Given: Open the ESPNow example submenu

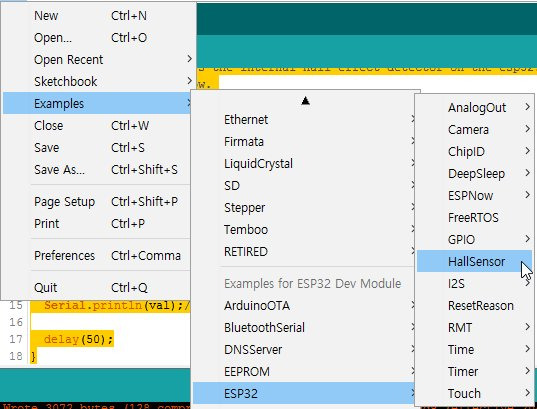Looking at the screenshot, I should point(474,196).
